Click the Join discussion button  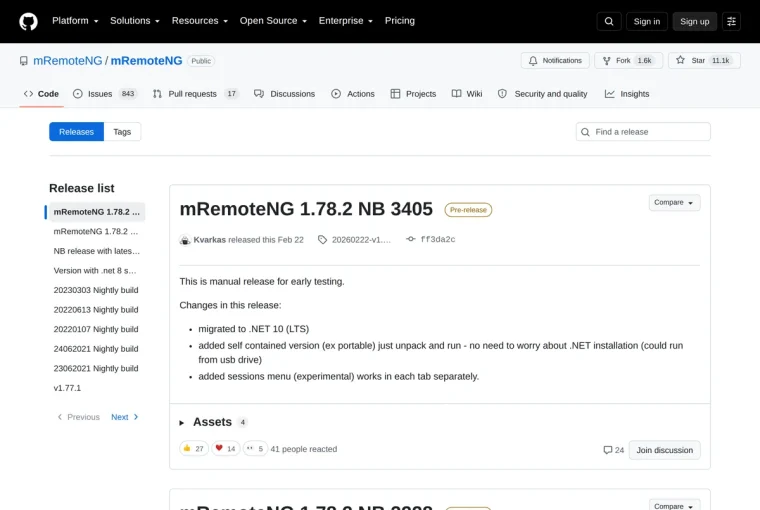(x=665, y=450)
